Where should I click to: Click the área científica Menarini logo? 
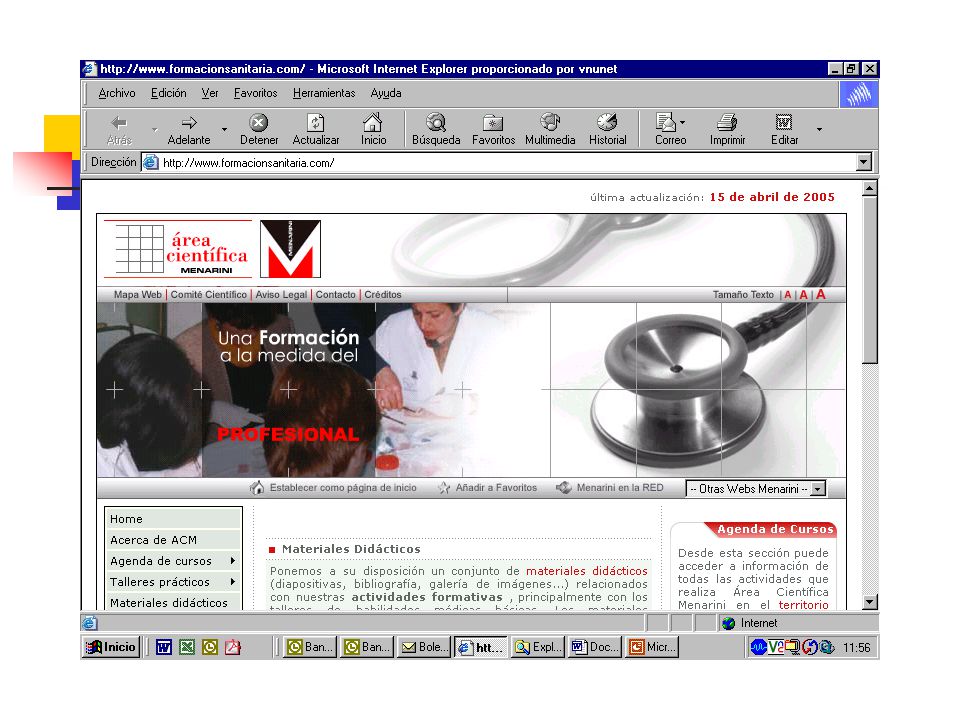click(x=178, y=249)
